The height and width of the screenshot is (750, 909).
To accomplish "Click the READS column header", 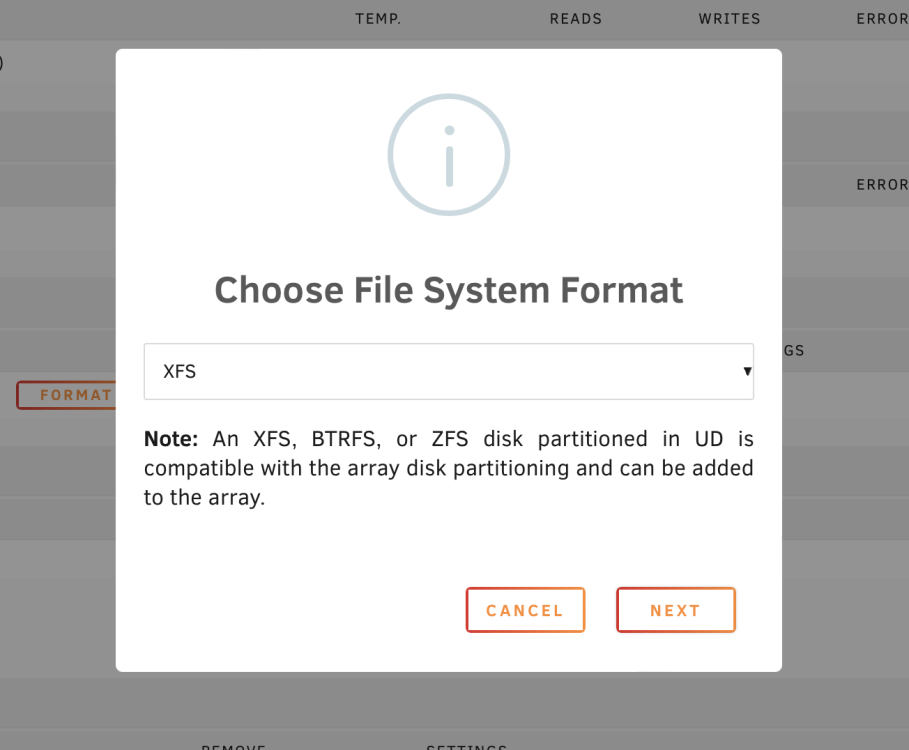I will click(576, 19).
